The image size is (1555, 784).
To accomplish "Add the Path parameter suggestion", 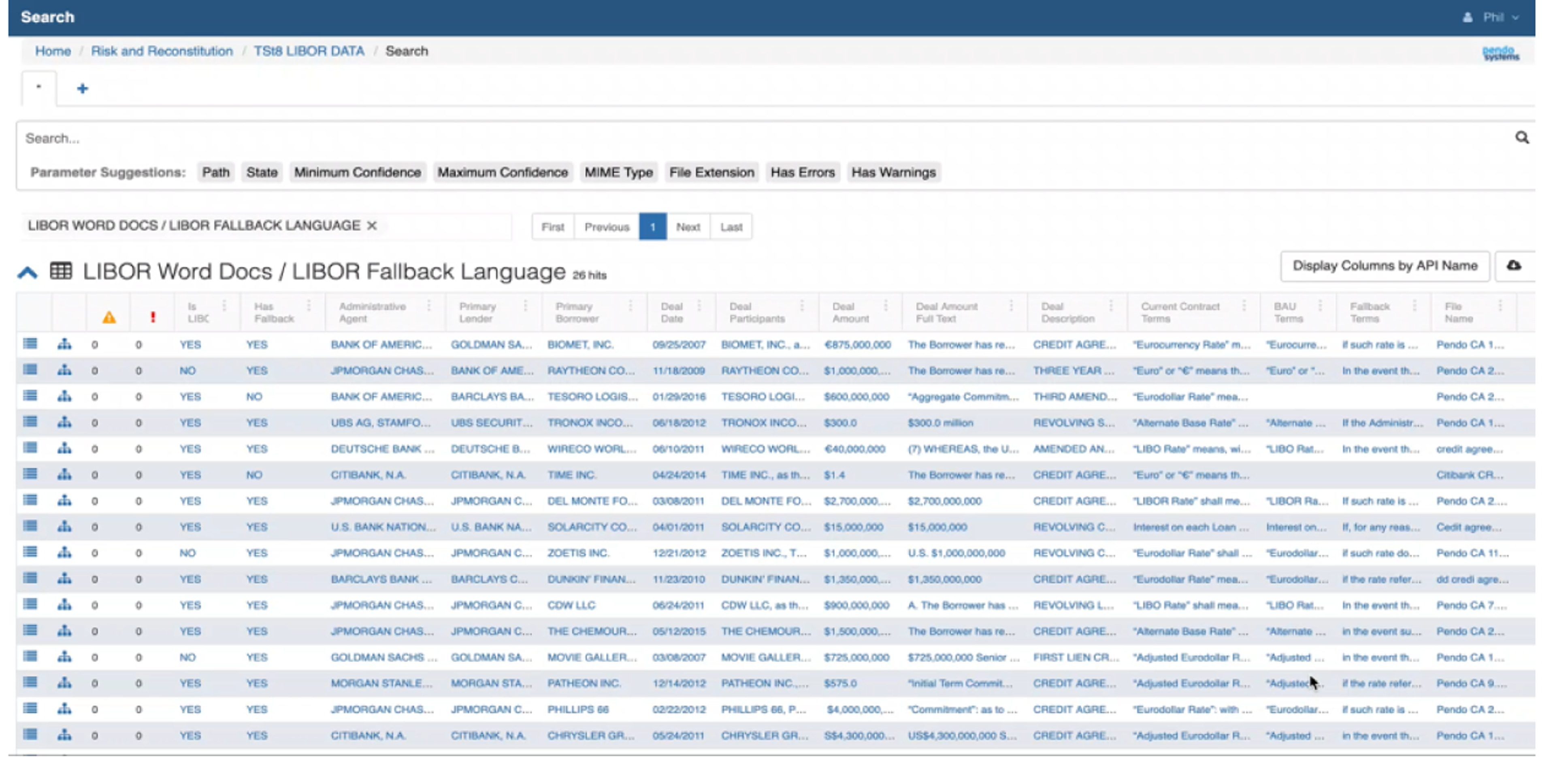I will (x=215, y=172).
